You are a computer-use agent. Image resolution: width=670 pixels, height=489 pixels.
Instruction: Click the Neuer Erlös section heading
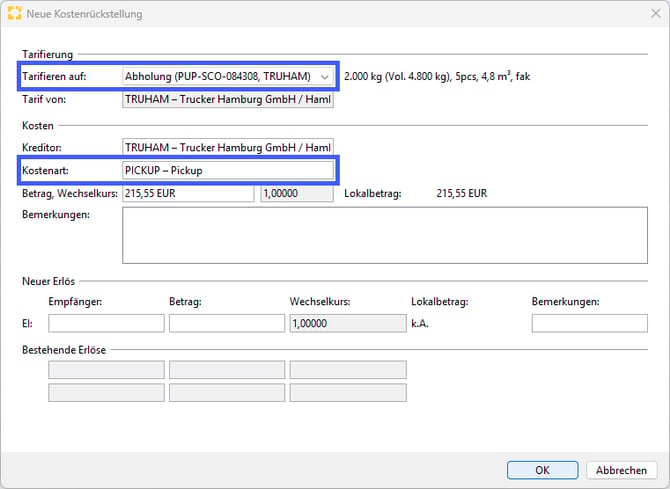[x=48, y=281]
